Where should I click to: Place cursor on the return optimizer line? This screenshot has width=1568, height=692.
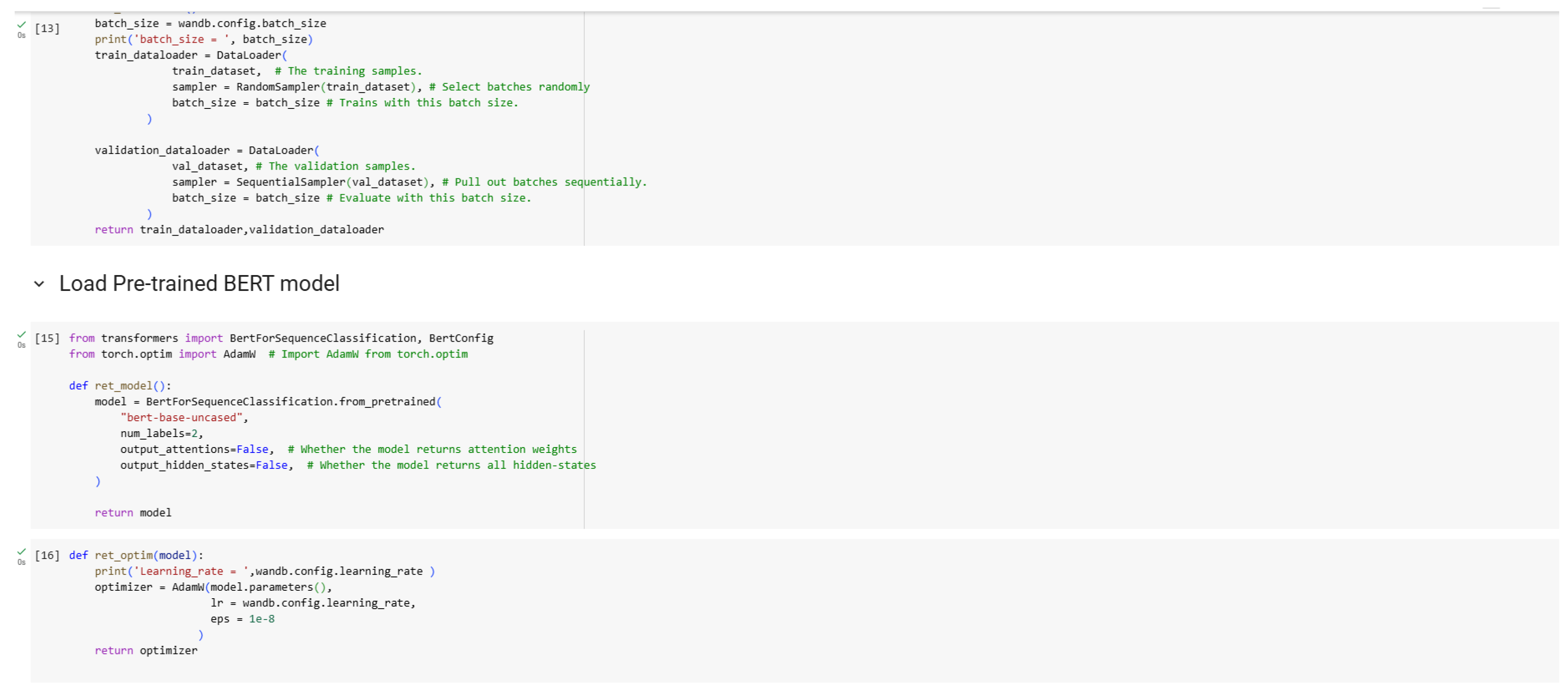click(x=146, y=651)
